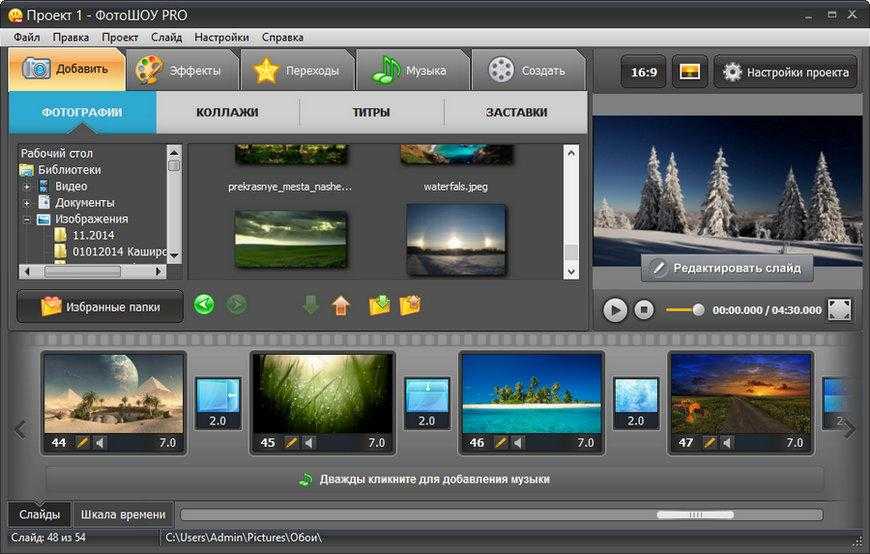The image size is (870, 554).
Task: Toggle the 16:9 aspect ratio button
Action: click(x=642, y=72)
